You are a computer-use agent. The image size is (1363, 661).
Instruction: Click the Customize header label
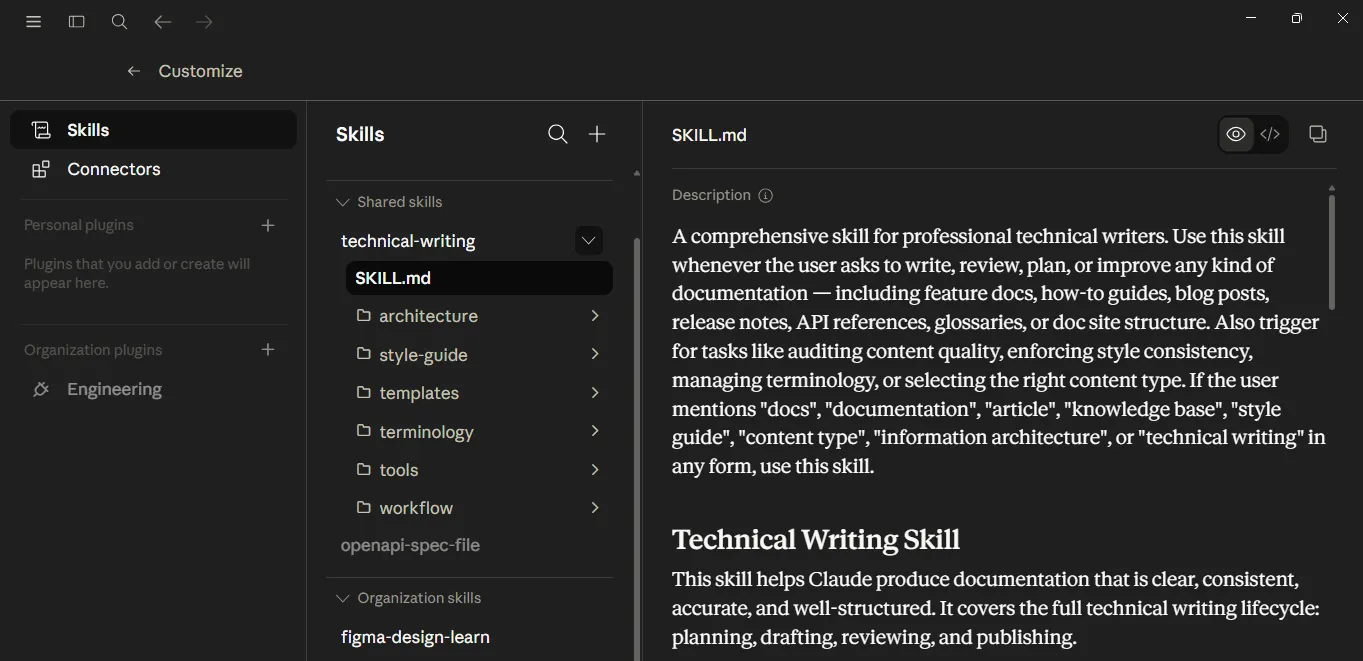click(200, 71)
